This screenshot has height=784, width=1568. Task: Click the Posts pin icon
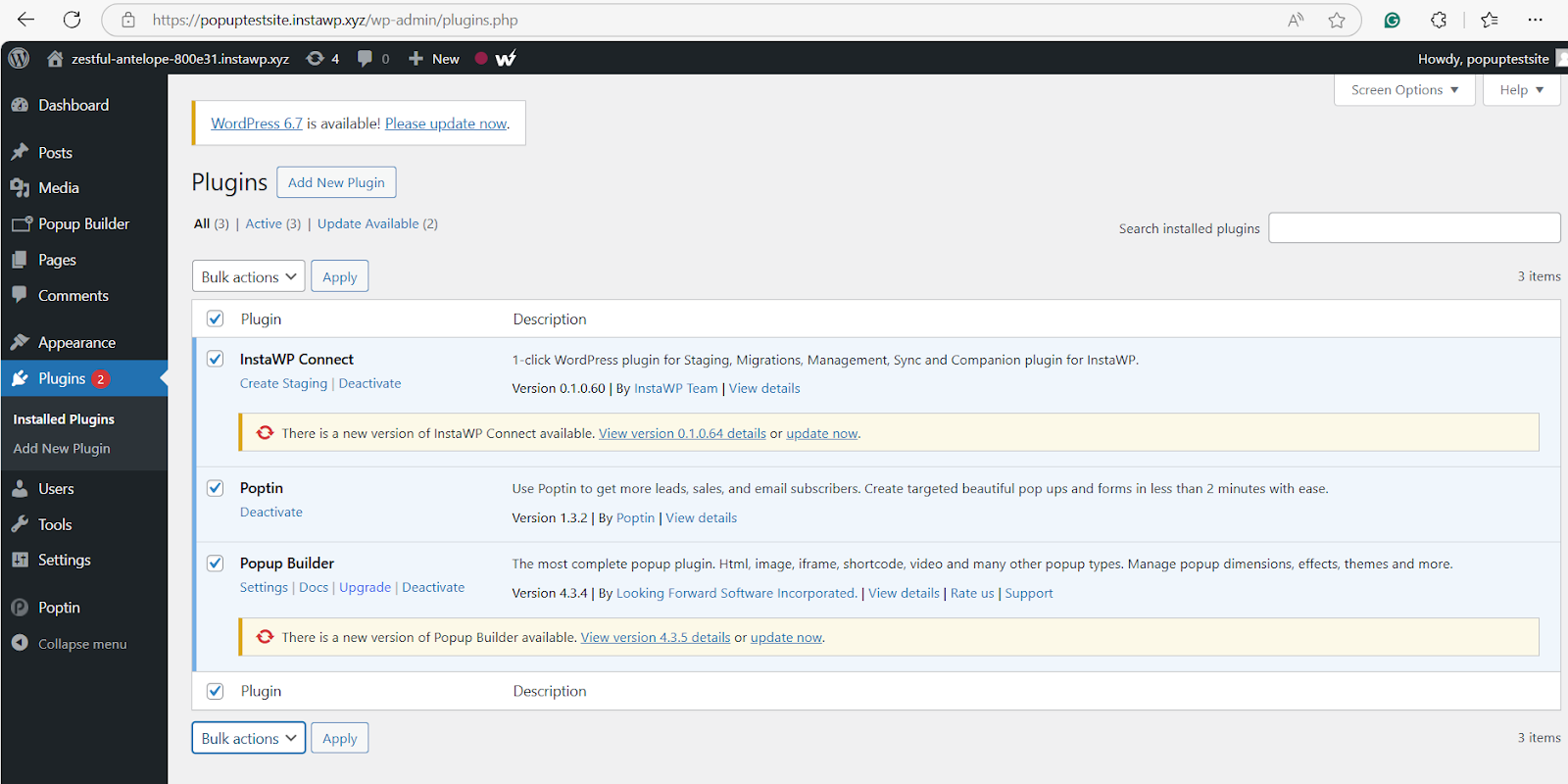[20, 153]
